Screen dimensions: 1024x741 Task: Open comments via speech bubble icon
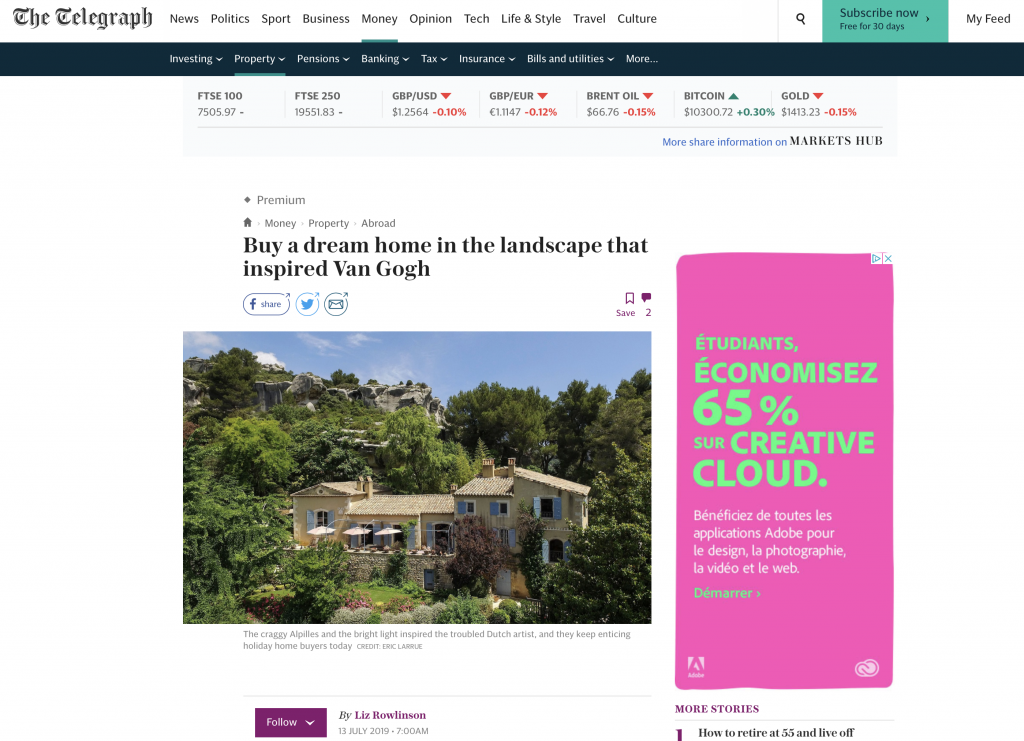pyautogui.click(x=647, y=298)
